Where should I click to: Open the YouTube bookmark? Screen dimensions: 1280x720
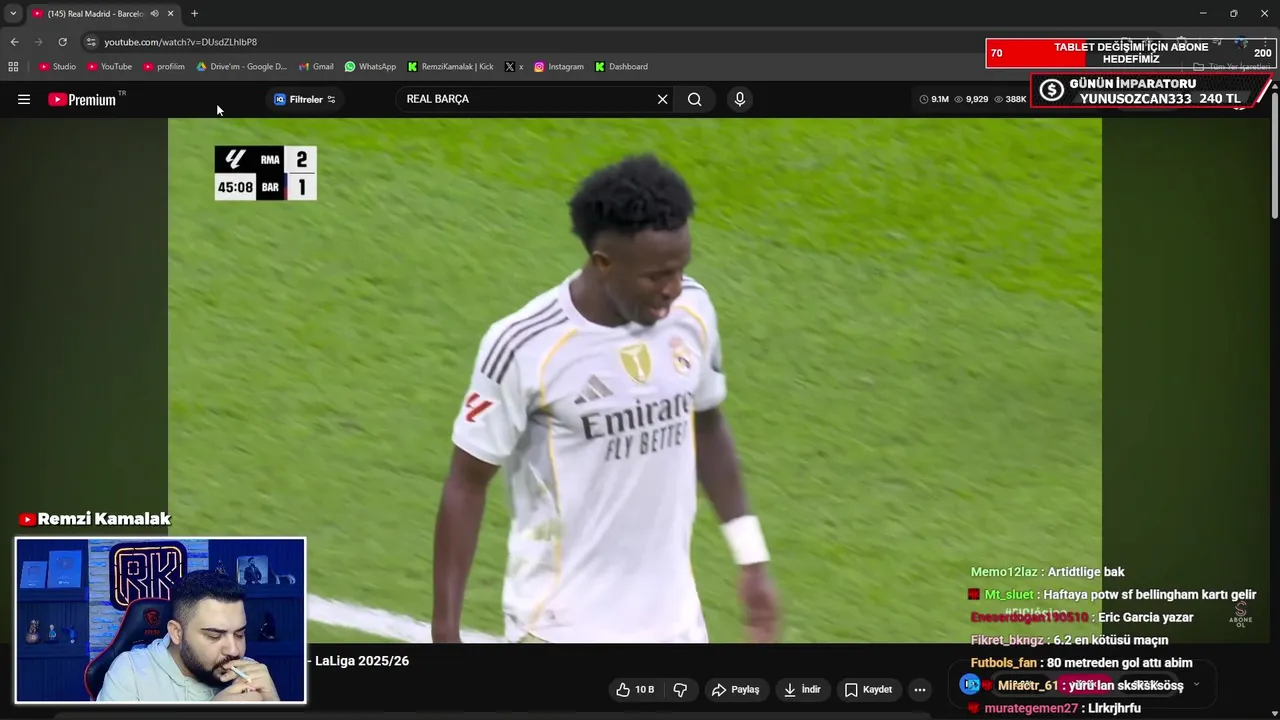(x=109, y=67)
